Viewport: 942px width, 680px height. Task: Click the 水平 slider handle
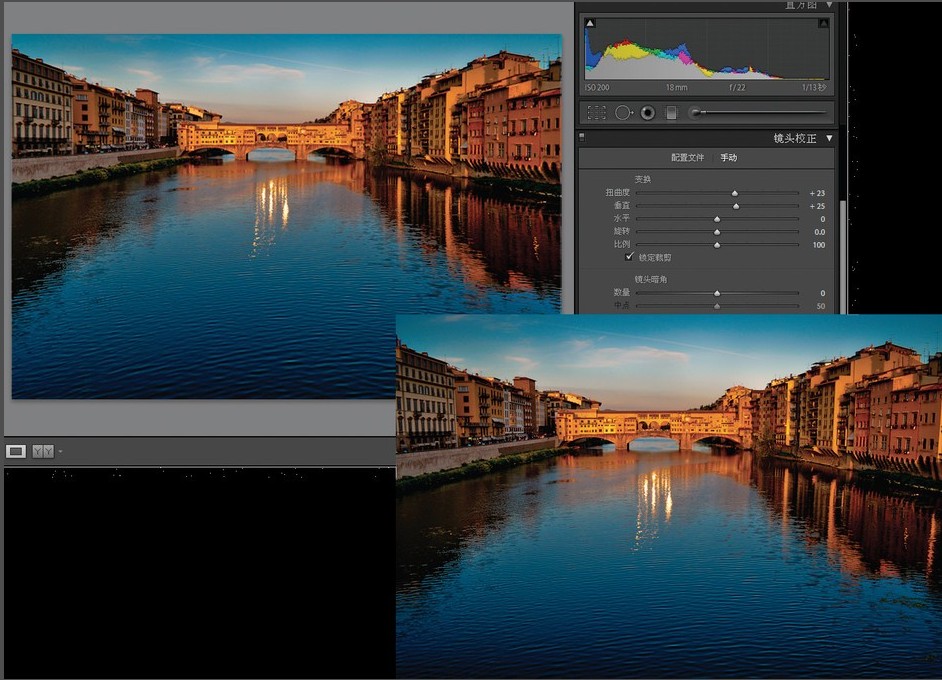point(717,219)
